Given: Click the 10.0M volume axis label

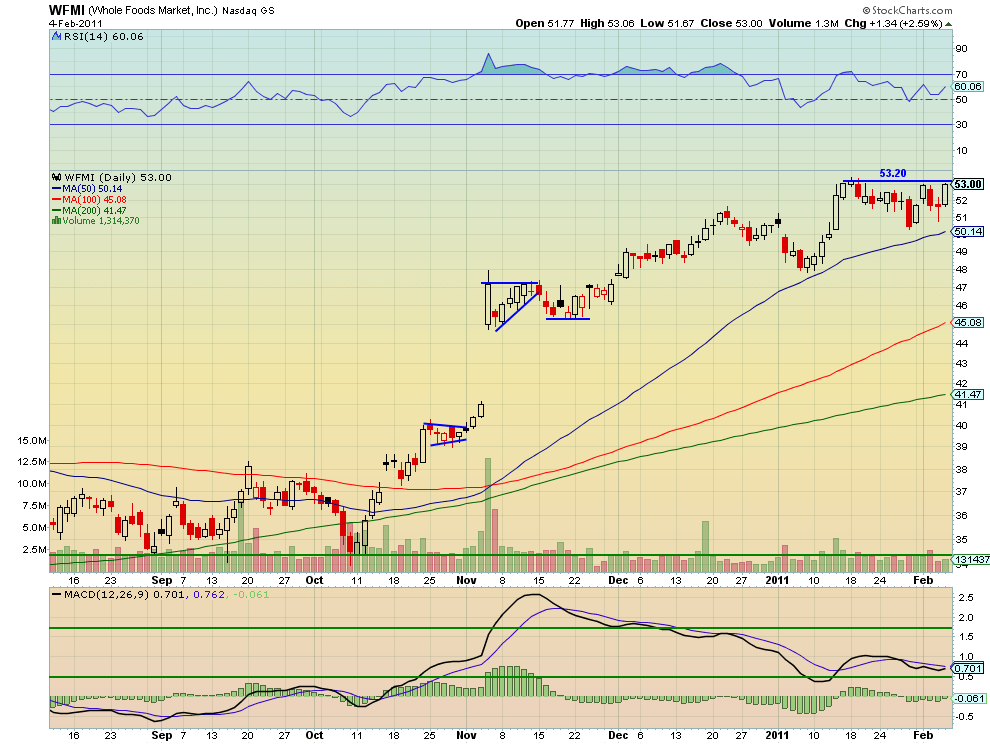Looking at the screenshot, I should pyautogui.click(x=32, y=484).
